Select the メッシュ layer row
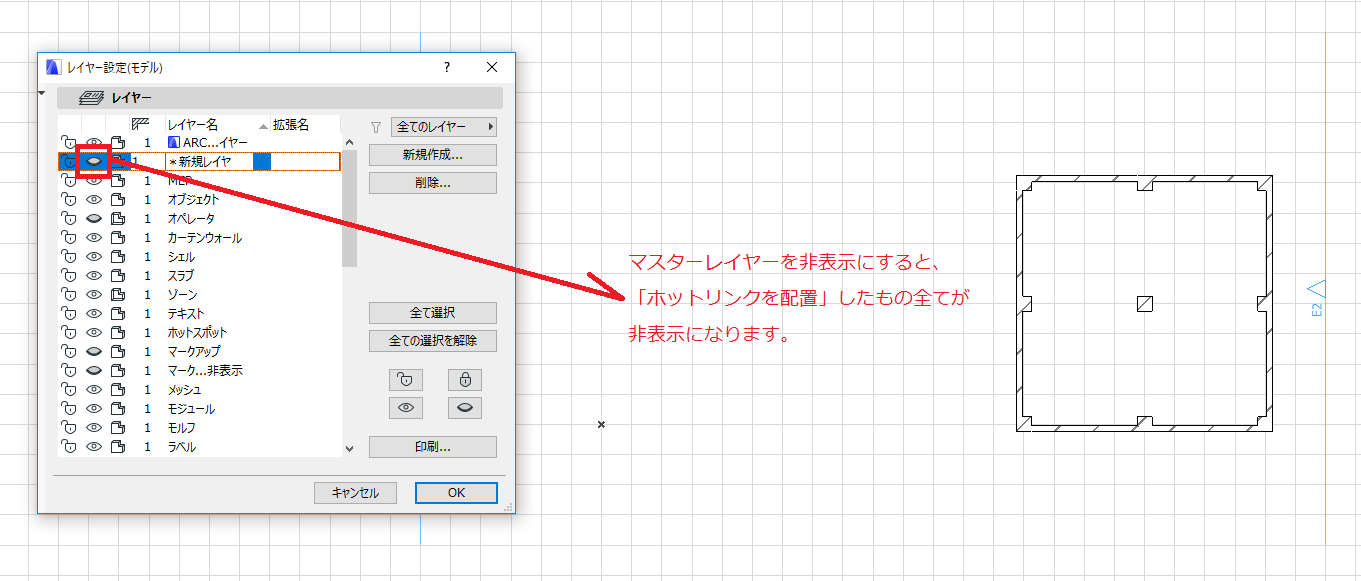 coord(200,390)
